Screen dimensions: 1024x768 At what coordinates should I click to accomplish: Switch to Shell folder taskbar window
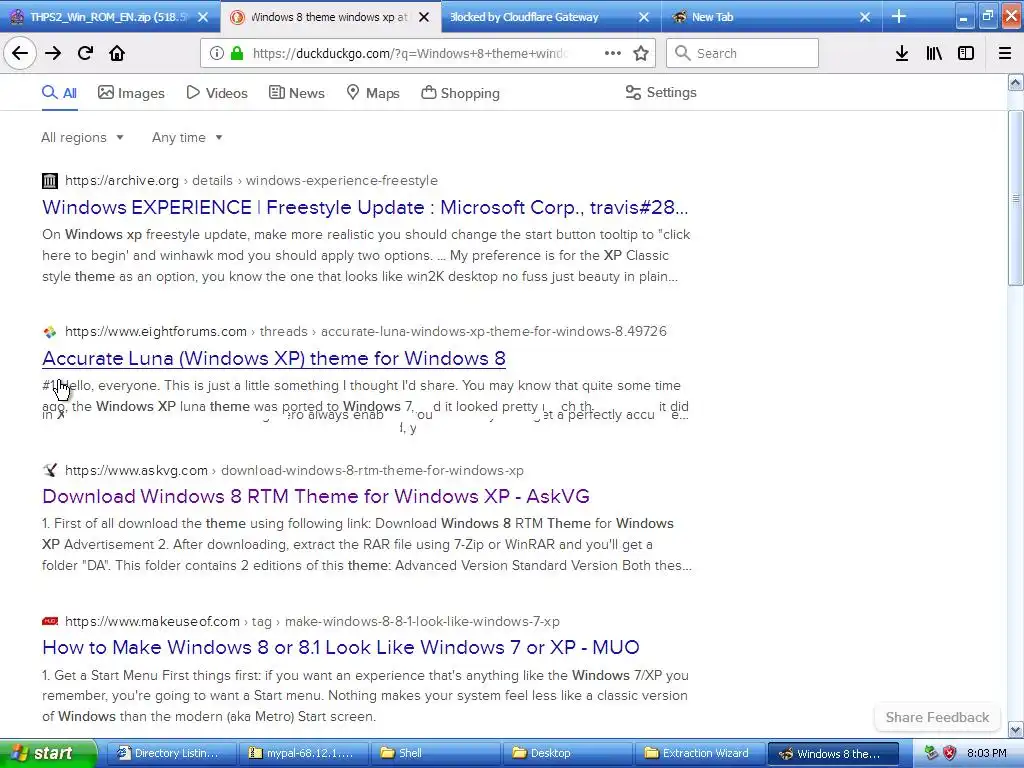coord(435,753)
